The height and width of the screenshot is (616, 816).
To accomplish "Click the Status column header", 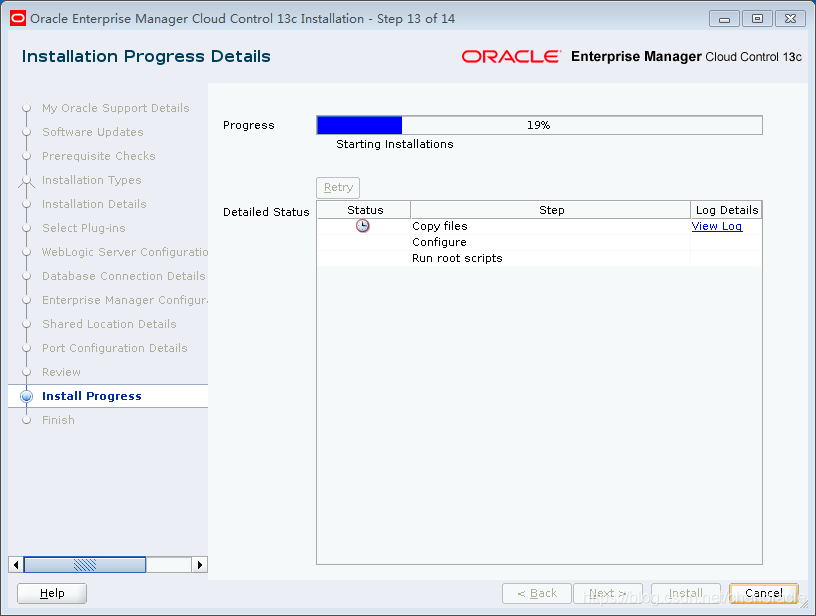I will click(364, 210).
